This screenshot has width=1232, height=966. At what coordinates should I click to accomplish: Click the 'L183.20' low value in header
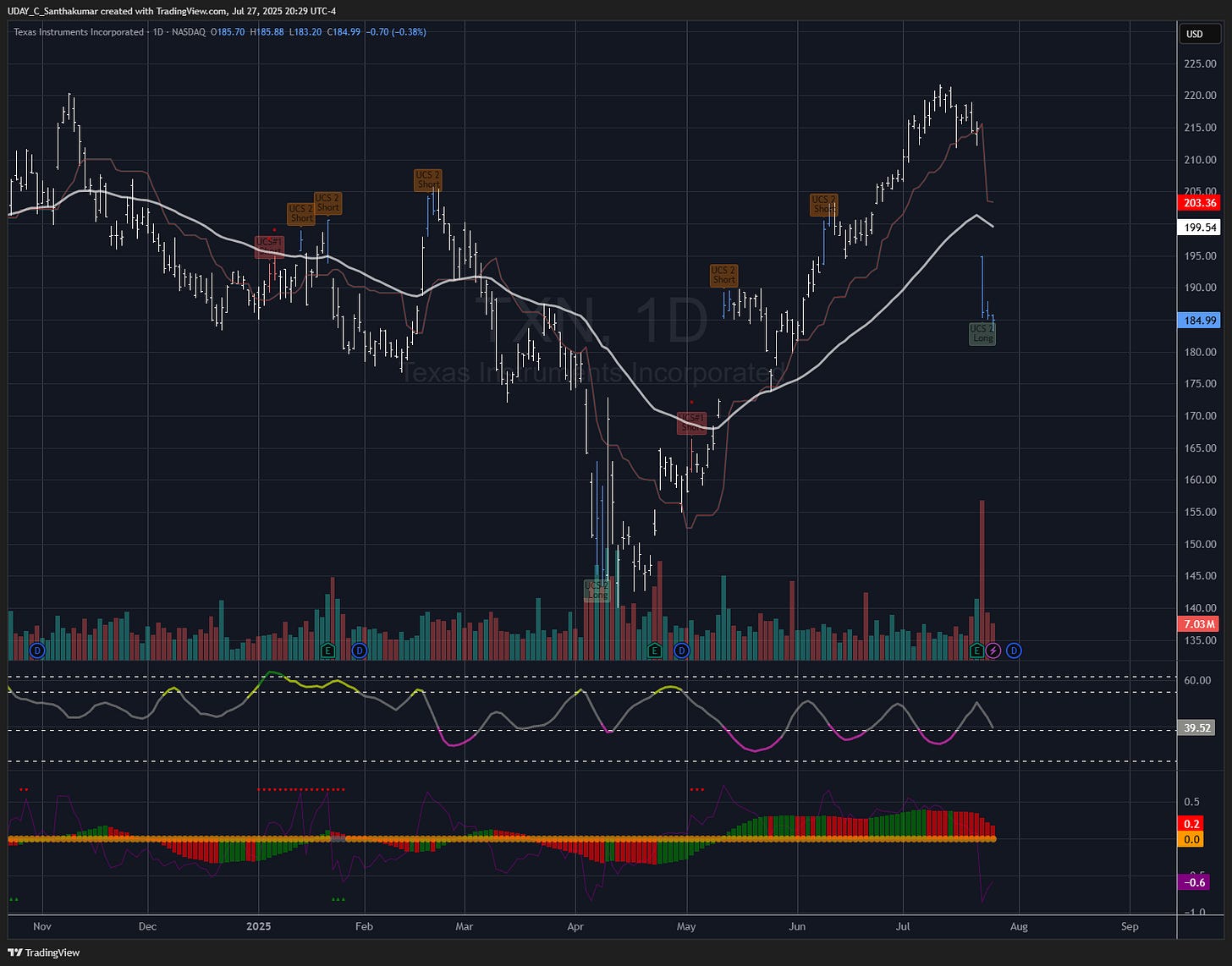coord(305,32)
